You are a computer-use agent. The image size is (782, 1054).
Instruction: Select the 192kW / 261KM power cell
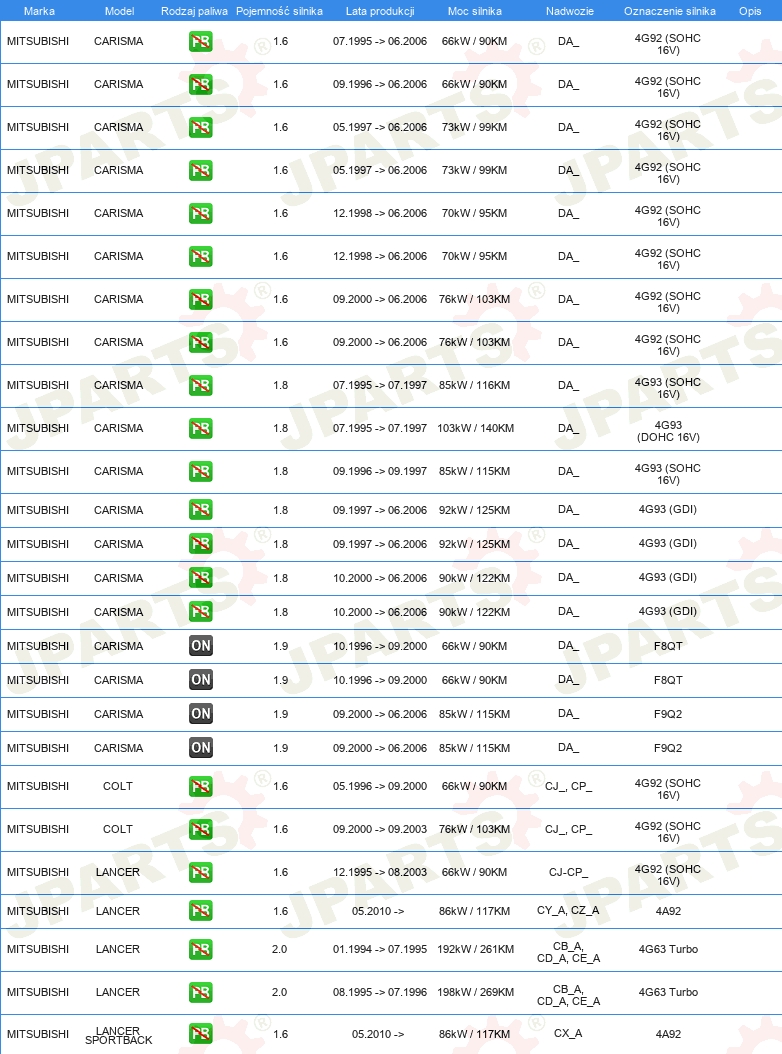tap(475, 949)
